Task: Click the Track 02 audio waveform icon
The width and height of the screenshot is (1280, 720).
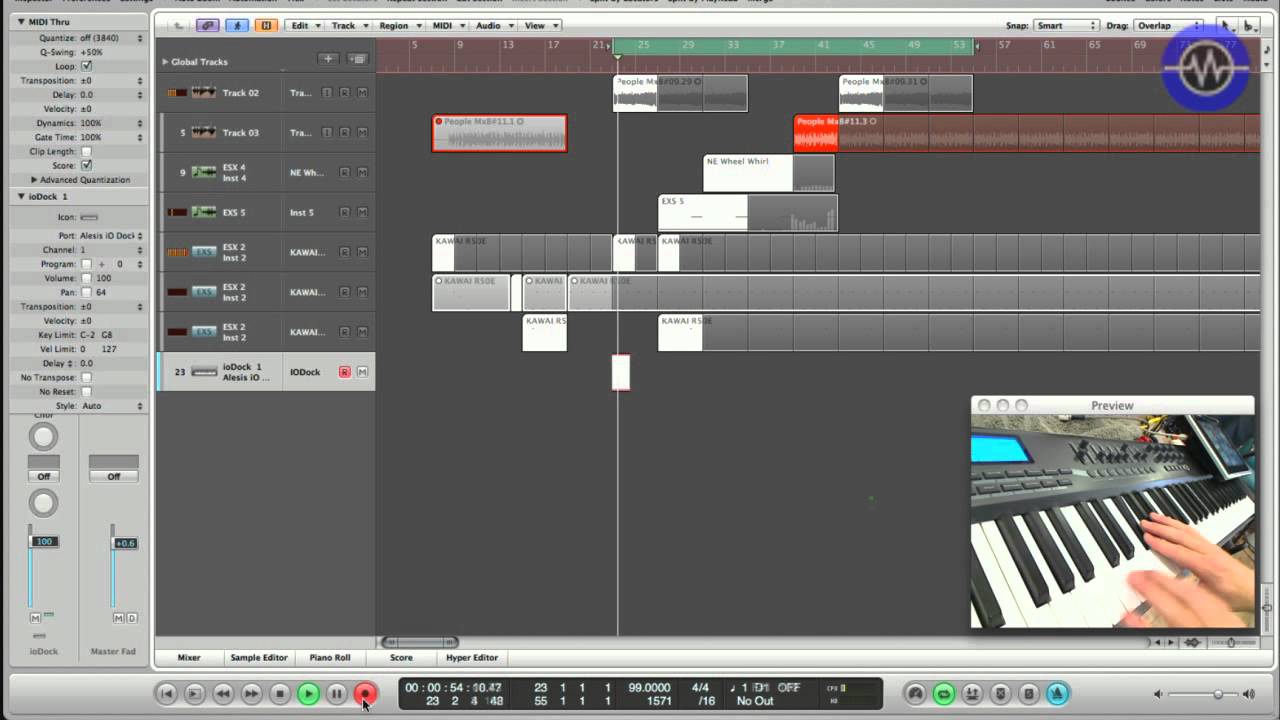Action: [x=204, y=92]
